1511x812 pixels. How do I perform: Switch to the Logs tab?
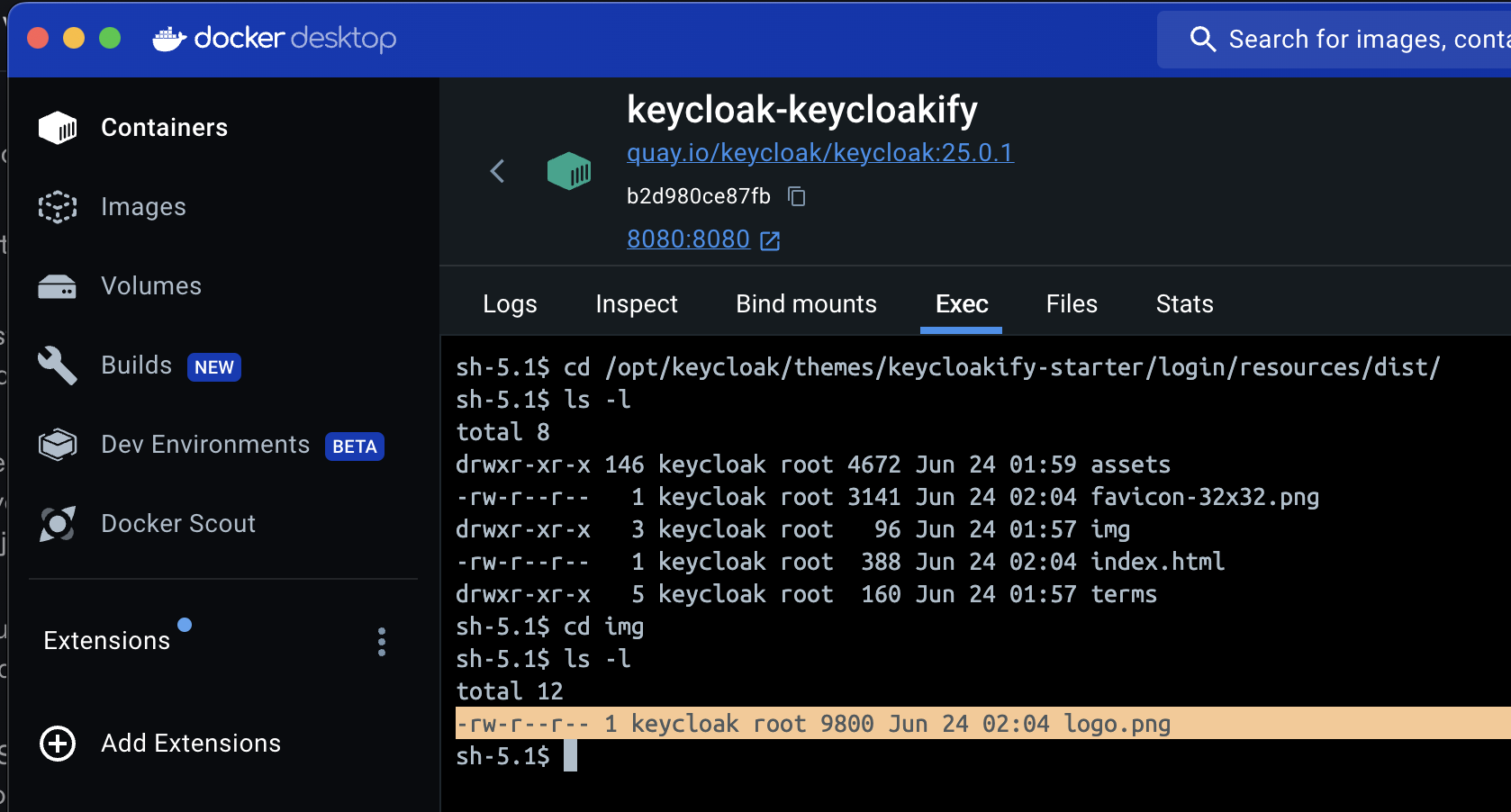pos(510,304)
